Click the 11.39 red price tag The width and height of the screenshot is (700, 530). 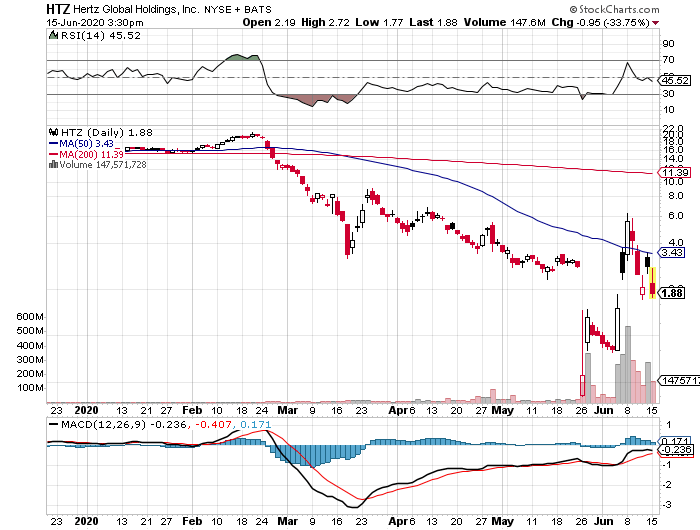coord(675,172)
